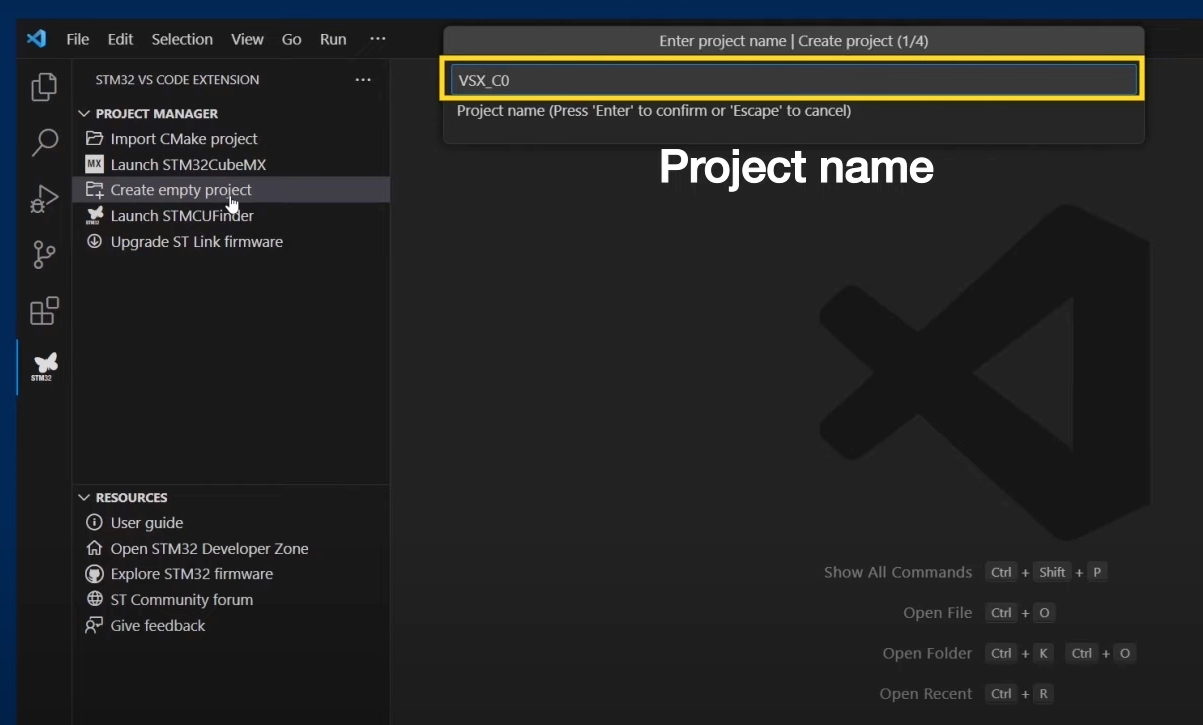Select Launch STMCUFinder

(182, 216)
